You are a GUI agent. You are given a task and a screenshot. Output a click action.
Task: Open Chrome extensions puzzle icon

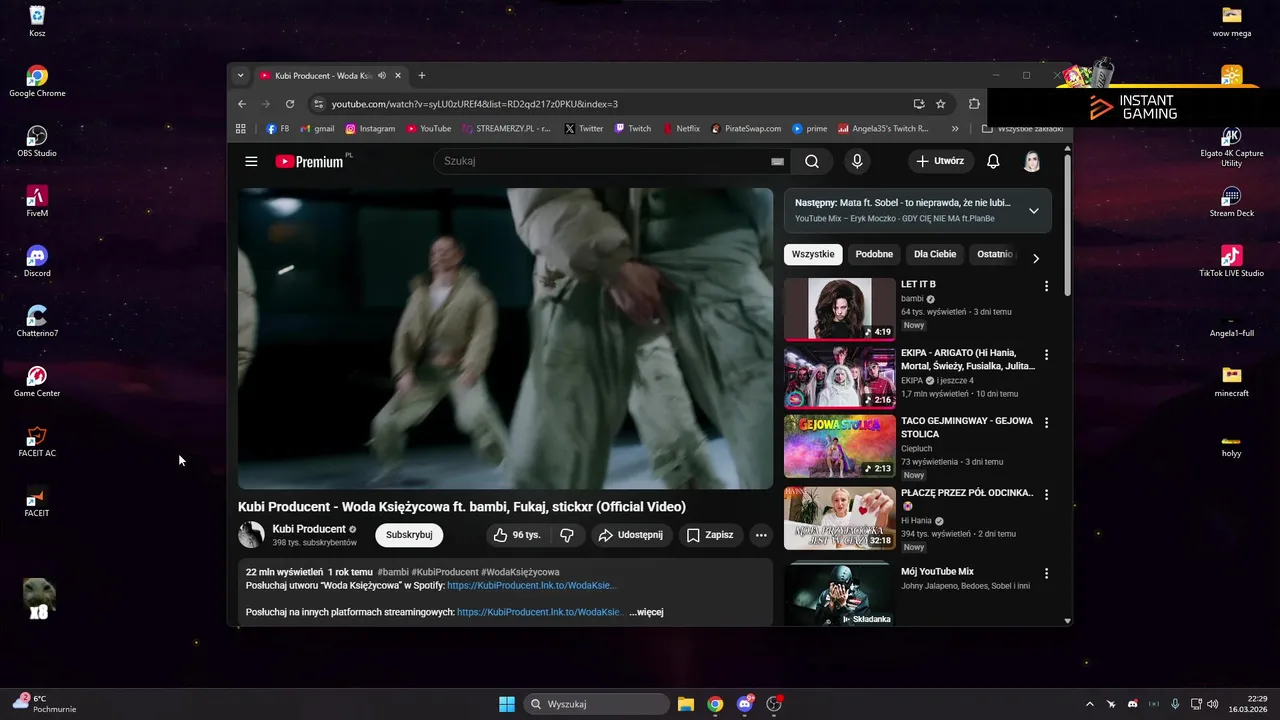pyautogui.click(x=974, y=104)
